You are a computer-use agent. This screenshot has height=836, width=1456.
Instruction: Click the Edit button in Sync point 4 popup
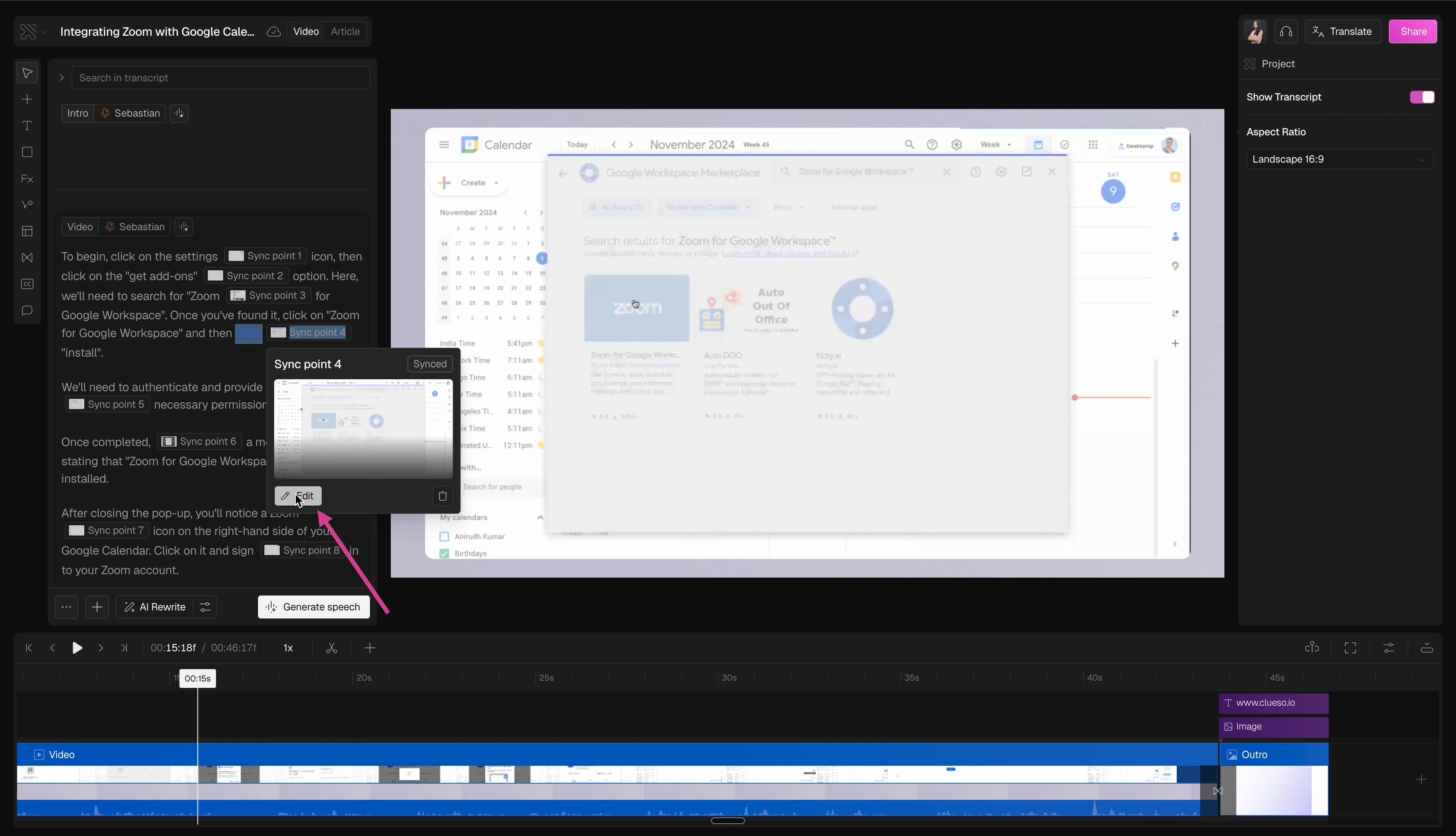click(x=298, y=496)
